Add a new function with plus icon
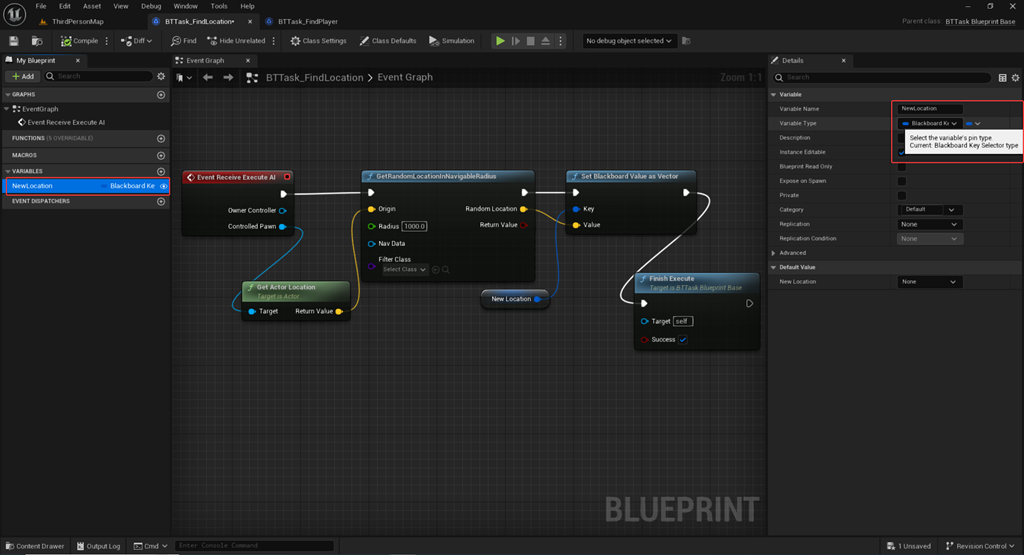Viewport: 1024px width, 555px height. tap(161, 138)
